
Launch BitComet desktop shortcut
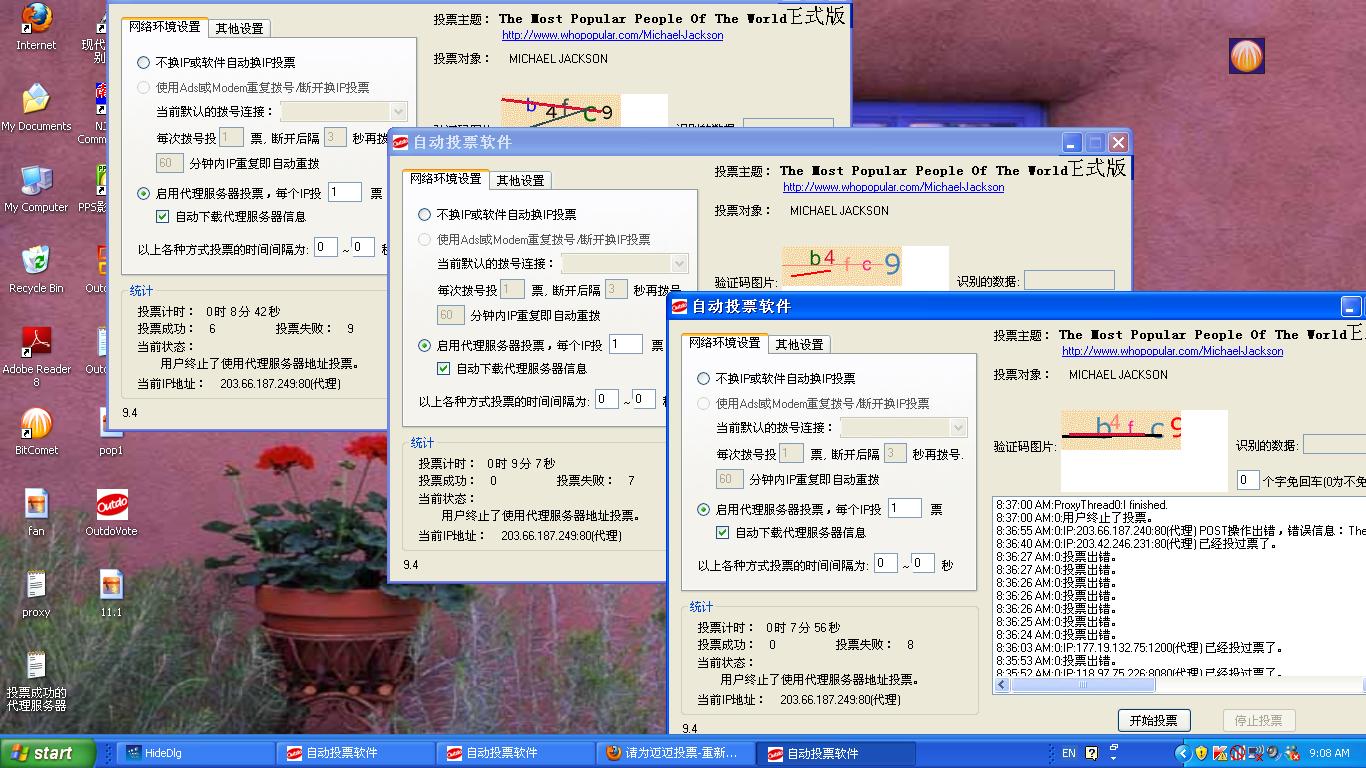click(x=36, y=425)
